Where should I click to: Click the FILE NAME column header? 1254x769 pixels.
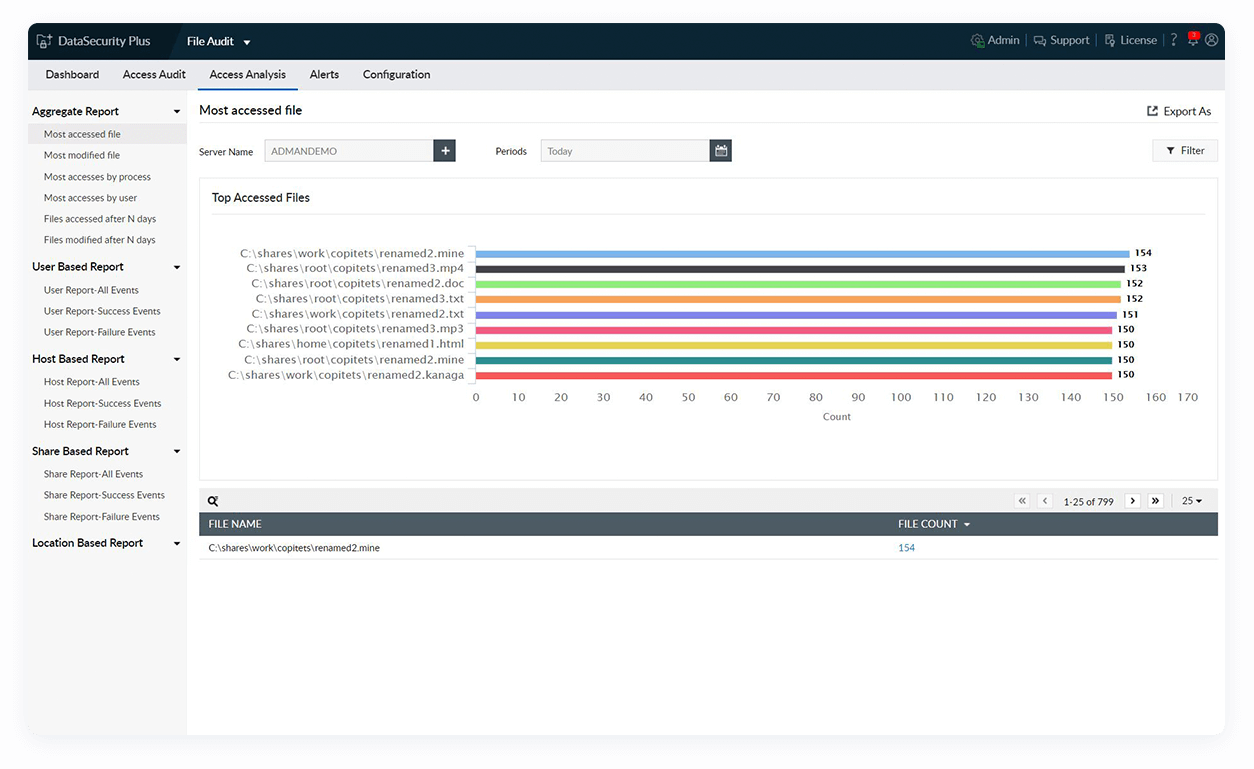[x=235, y=525]
